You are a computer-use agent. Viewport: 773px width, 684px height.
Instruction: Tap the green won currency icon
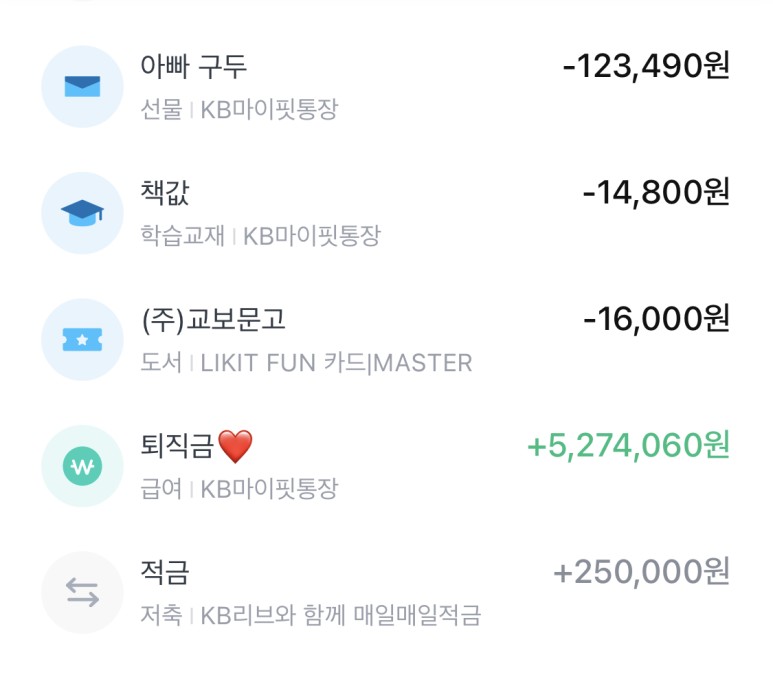[82, 466]
